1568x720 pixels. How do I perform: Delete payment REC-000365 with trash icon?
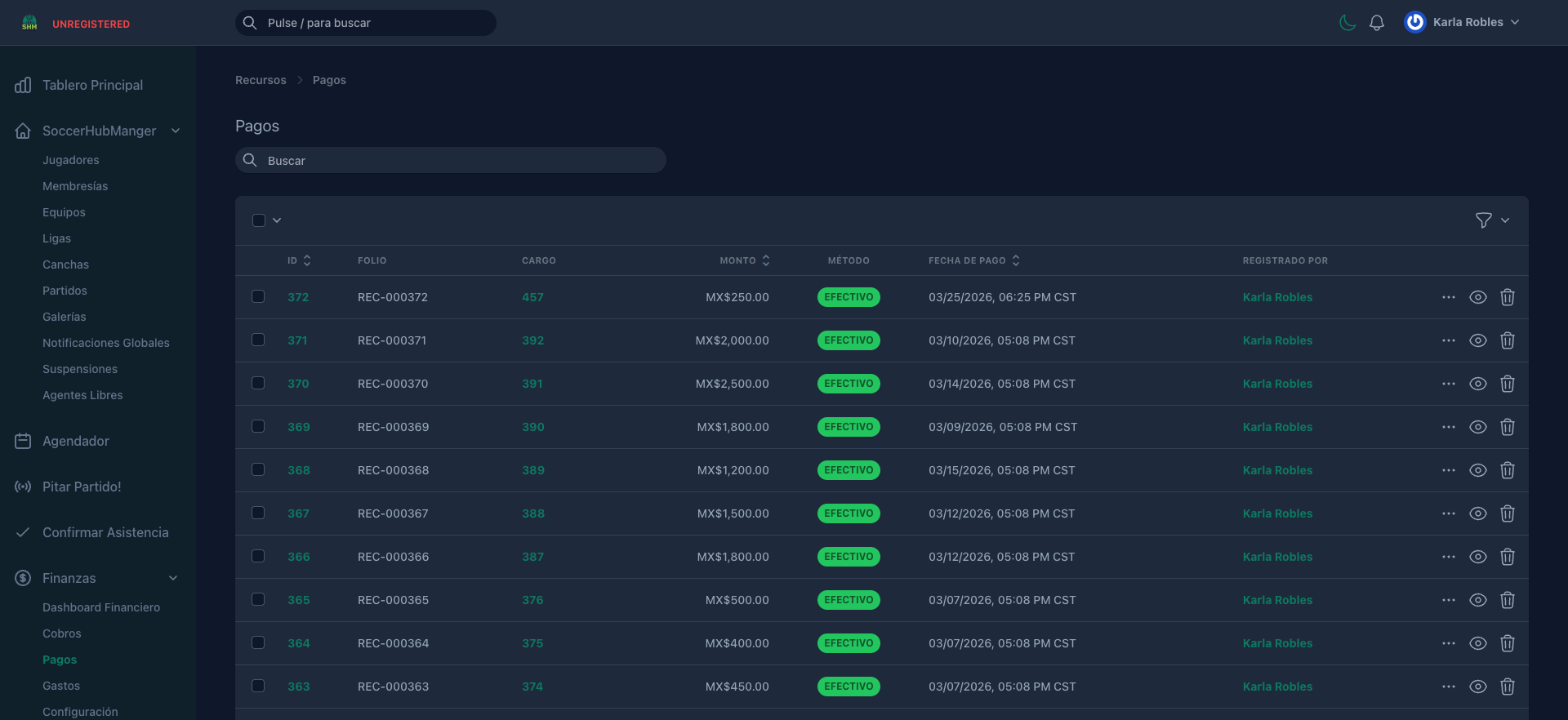tap(1508, 600)
